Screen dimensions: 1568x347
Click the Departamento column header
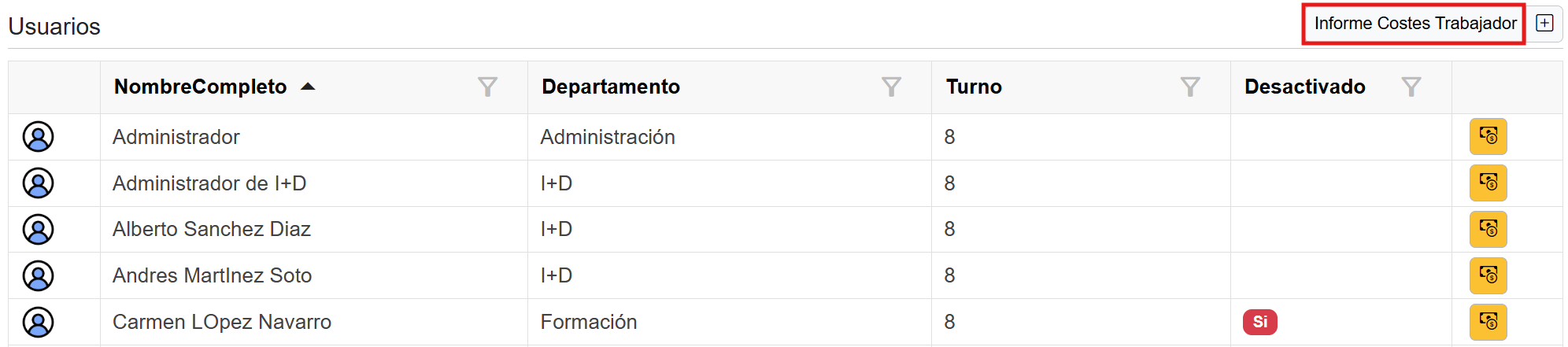click(611, 87)
